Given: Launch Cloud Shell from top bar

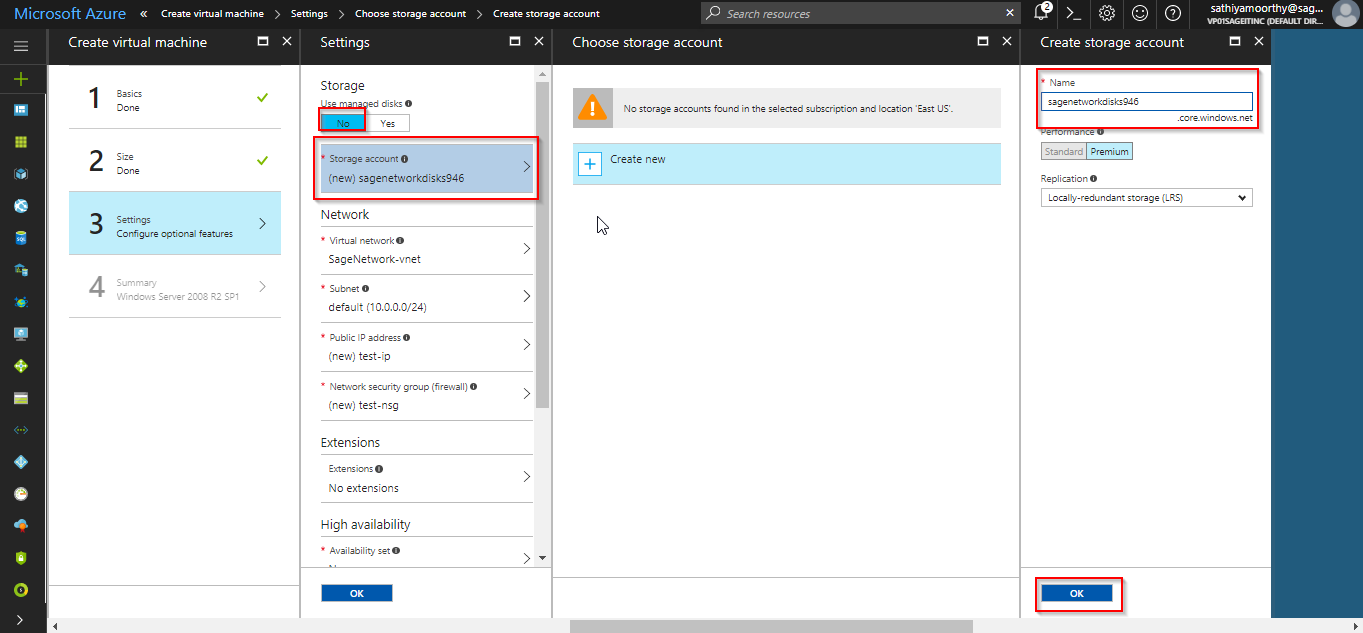Looking at the screenshot, I should (1073, 13).
